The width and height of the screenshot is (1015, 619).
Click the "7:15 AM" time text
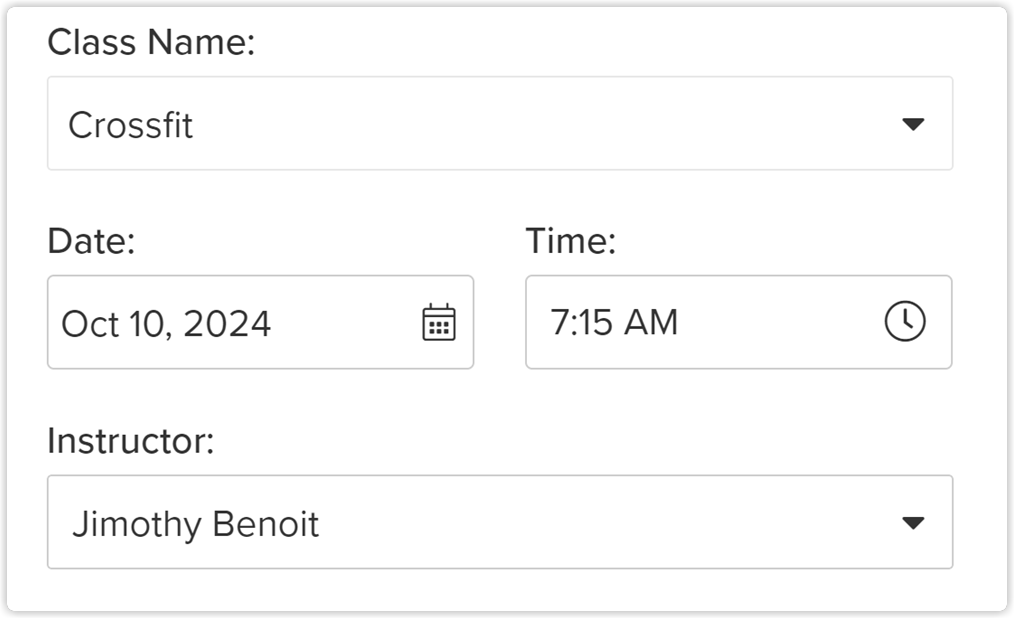614,322
